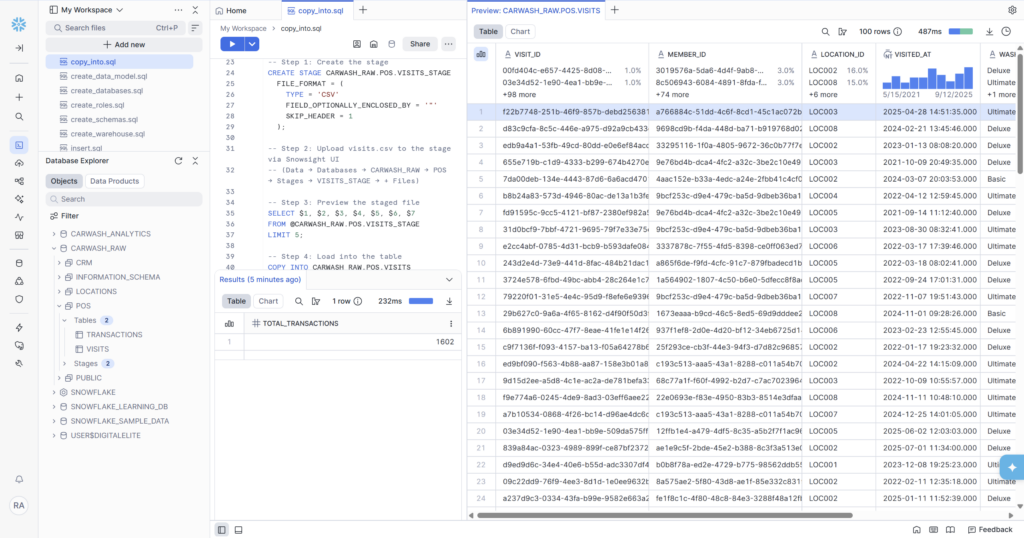Toggle the left sidebar panel layout button
This screenshot has height=538, width=1024.
point(222,529)
